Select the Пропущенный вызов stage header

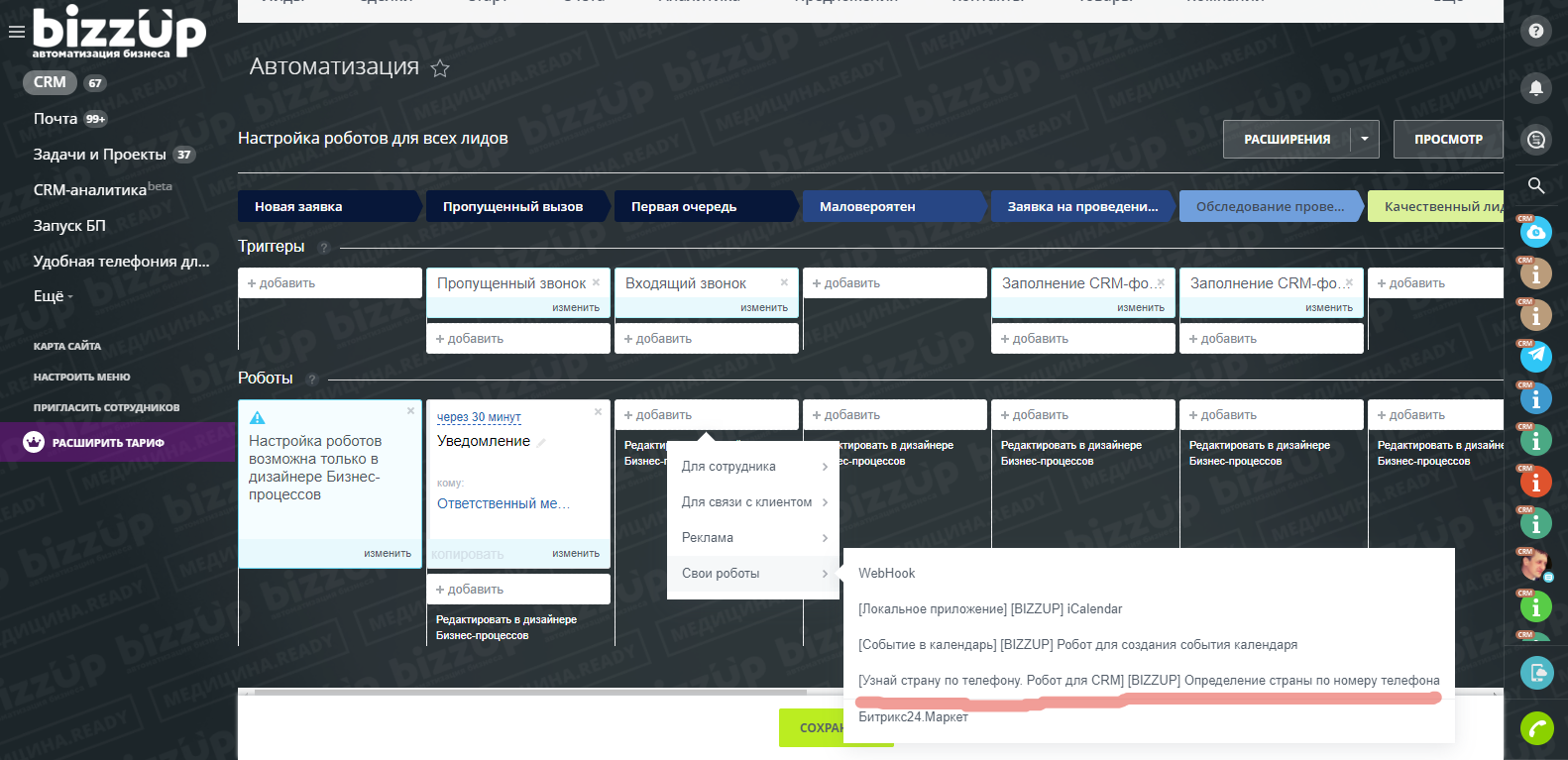(x=517, y=206)
